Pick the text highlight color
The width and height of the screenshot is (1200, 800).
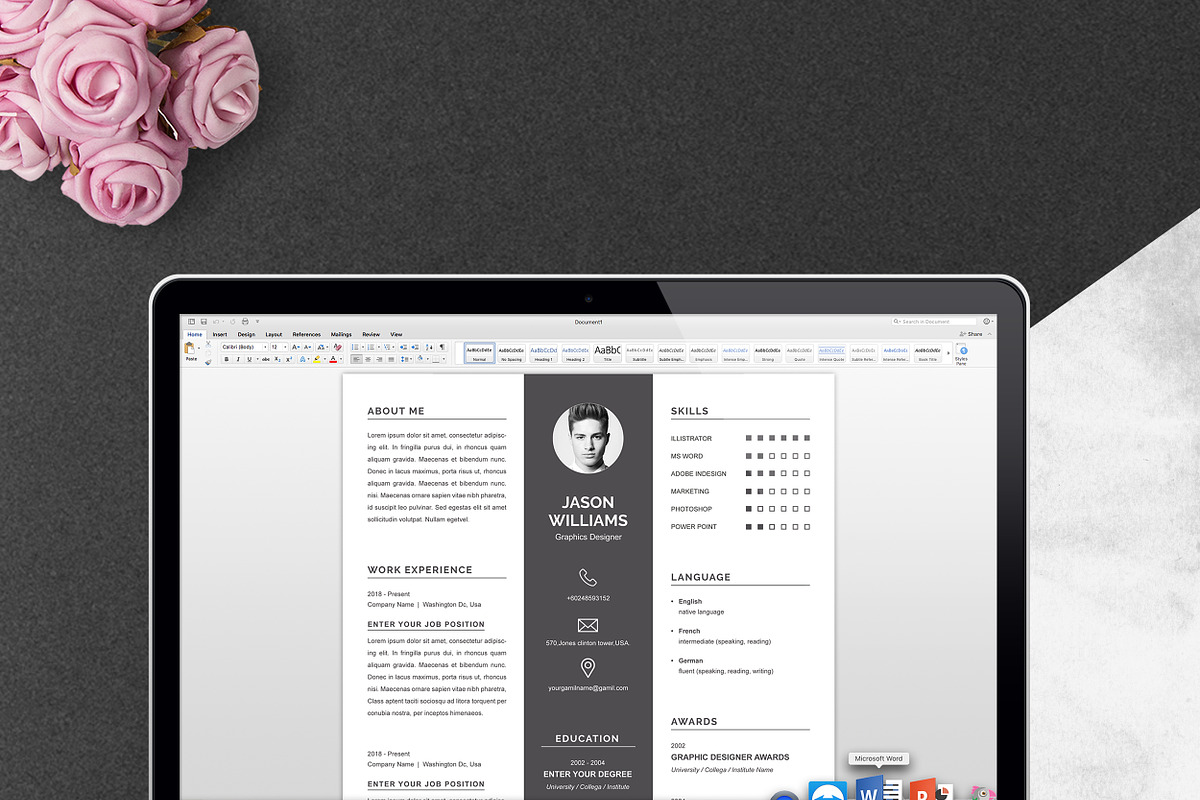pyautogui.click(x=316, y=359)
